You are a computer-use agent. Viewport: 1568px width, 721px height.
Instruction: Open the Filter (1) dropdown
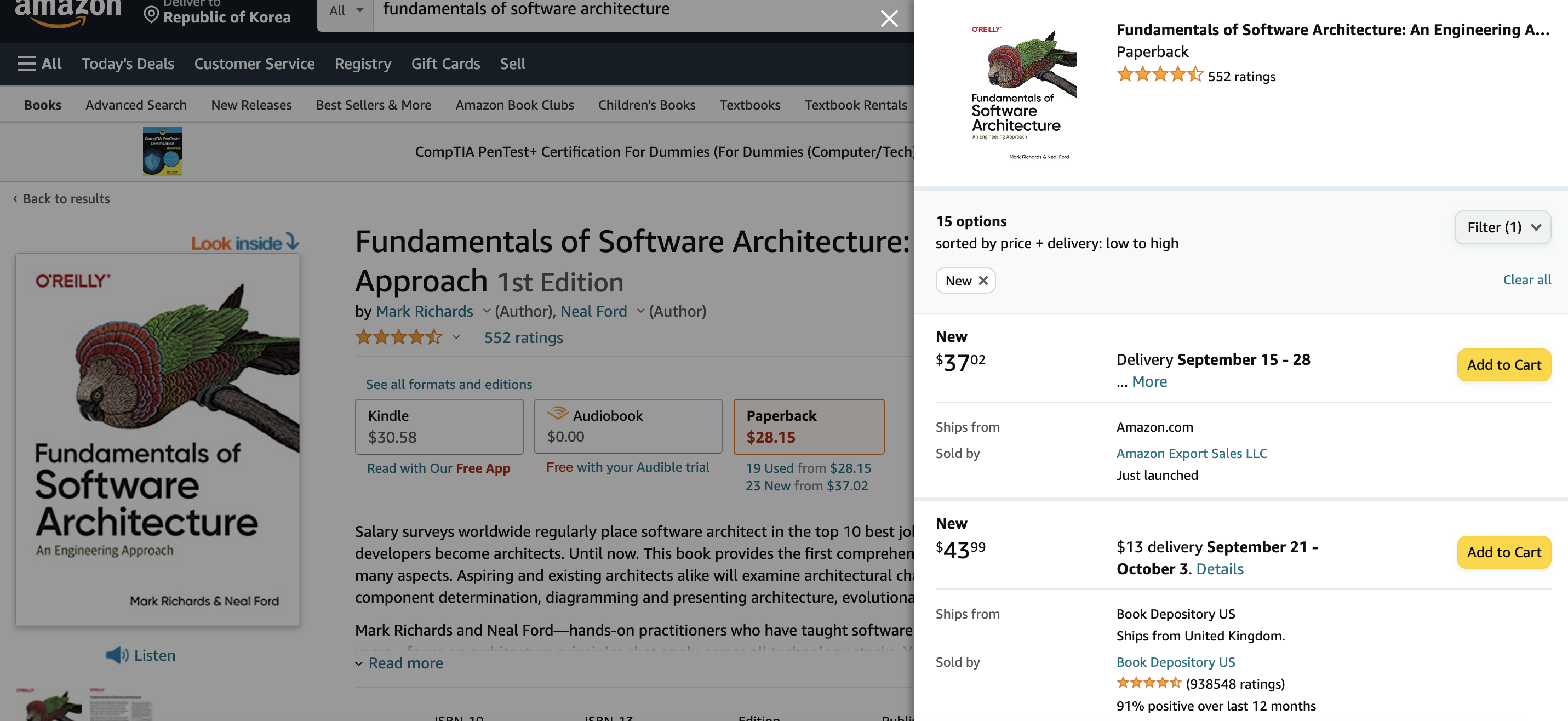coord(1502,227)
